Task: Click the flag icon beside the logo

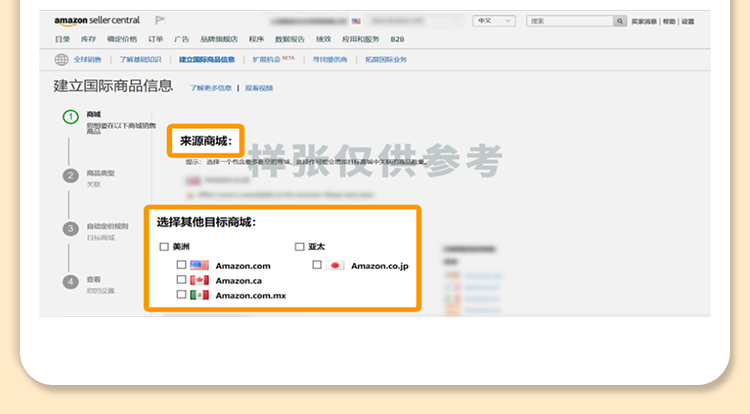Action: pos(160,20)
